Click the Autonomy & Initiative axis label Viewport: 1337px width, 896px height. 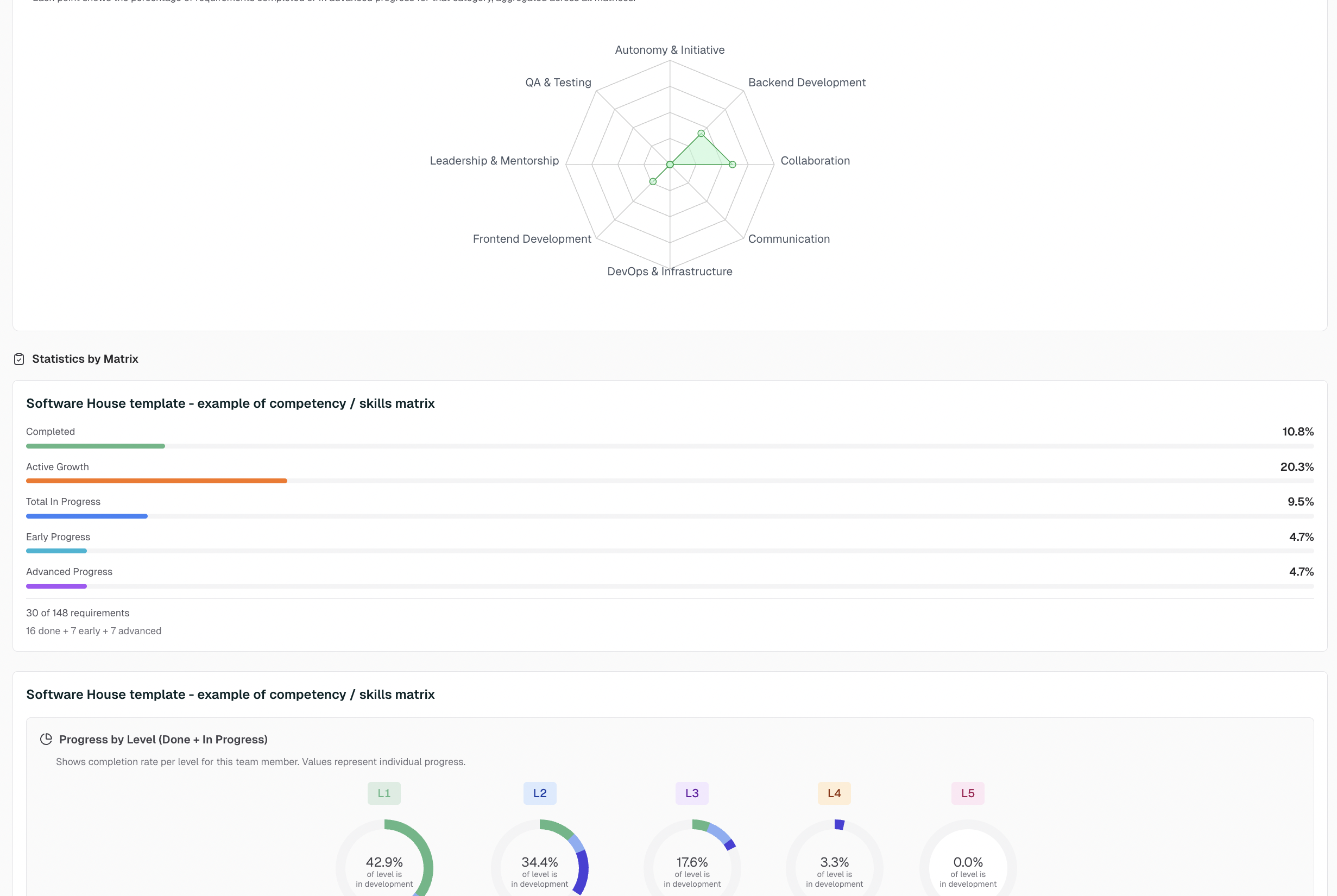pos(670,51)
